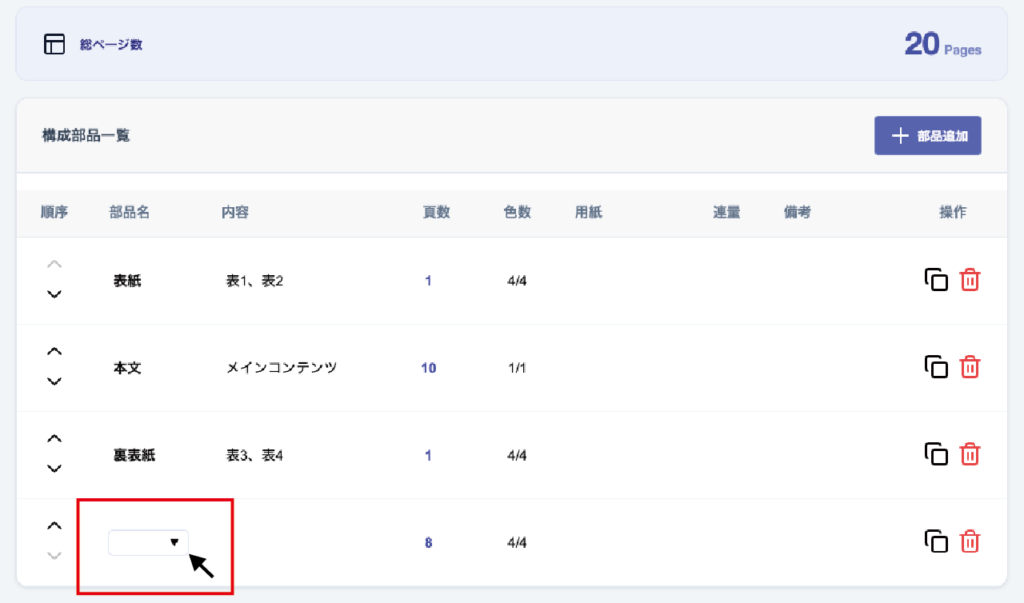The width and height of the screenshot is (1024, 603).
Task: Click the メインコンテンツ content cell
Action: (281, 368)
